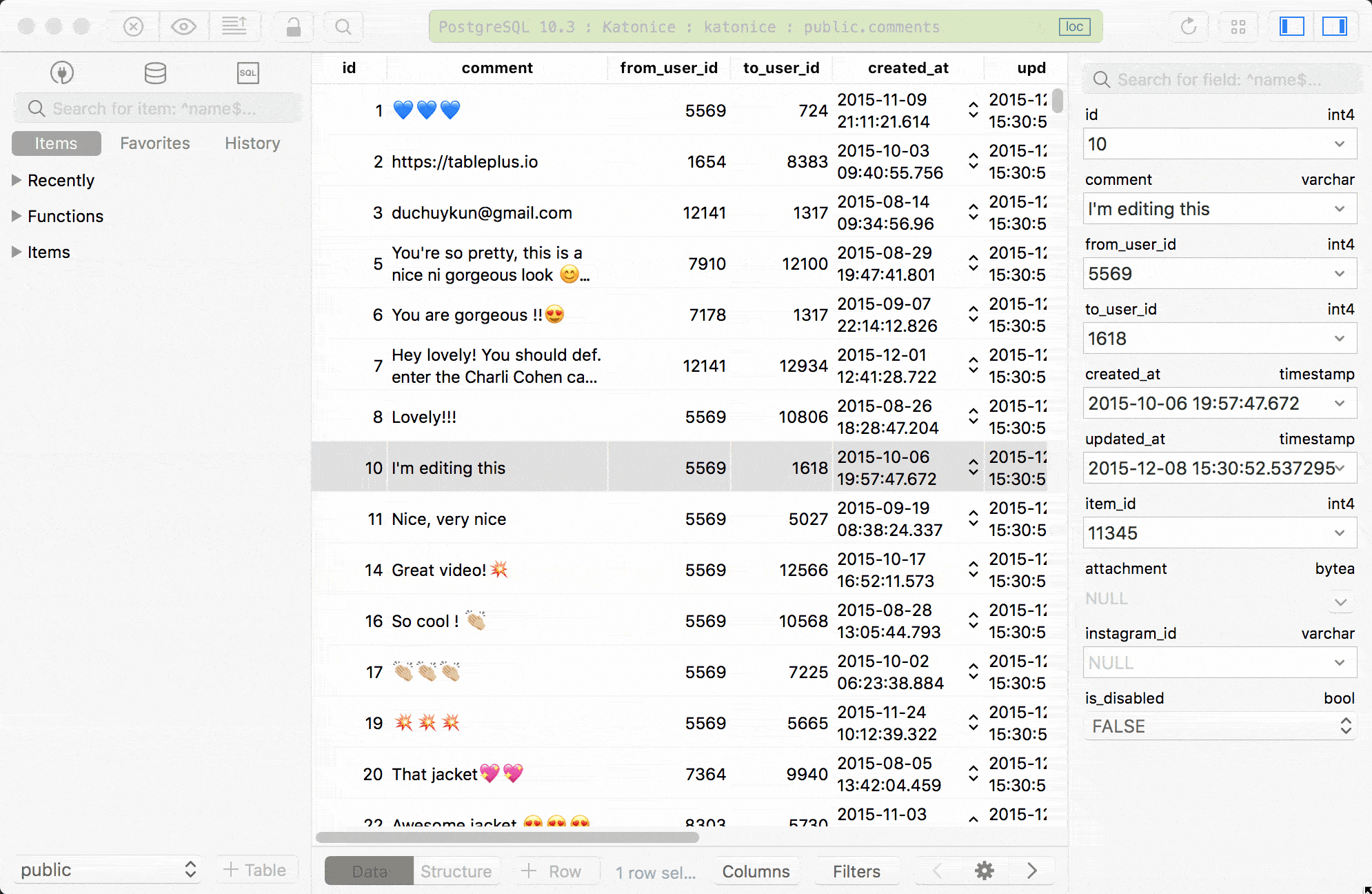
Task: Click the Columns button
Action: click(x=756, y=871)
